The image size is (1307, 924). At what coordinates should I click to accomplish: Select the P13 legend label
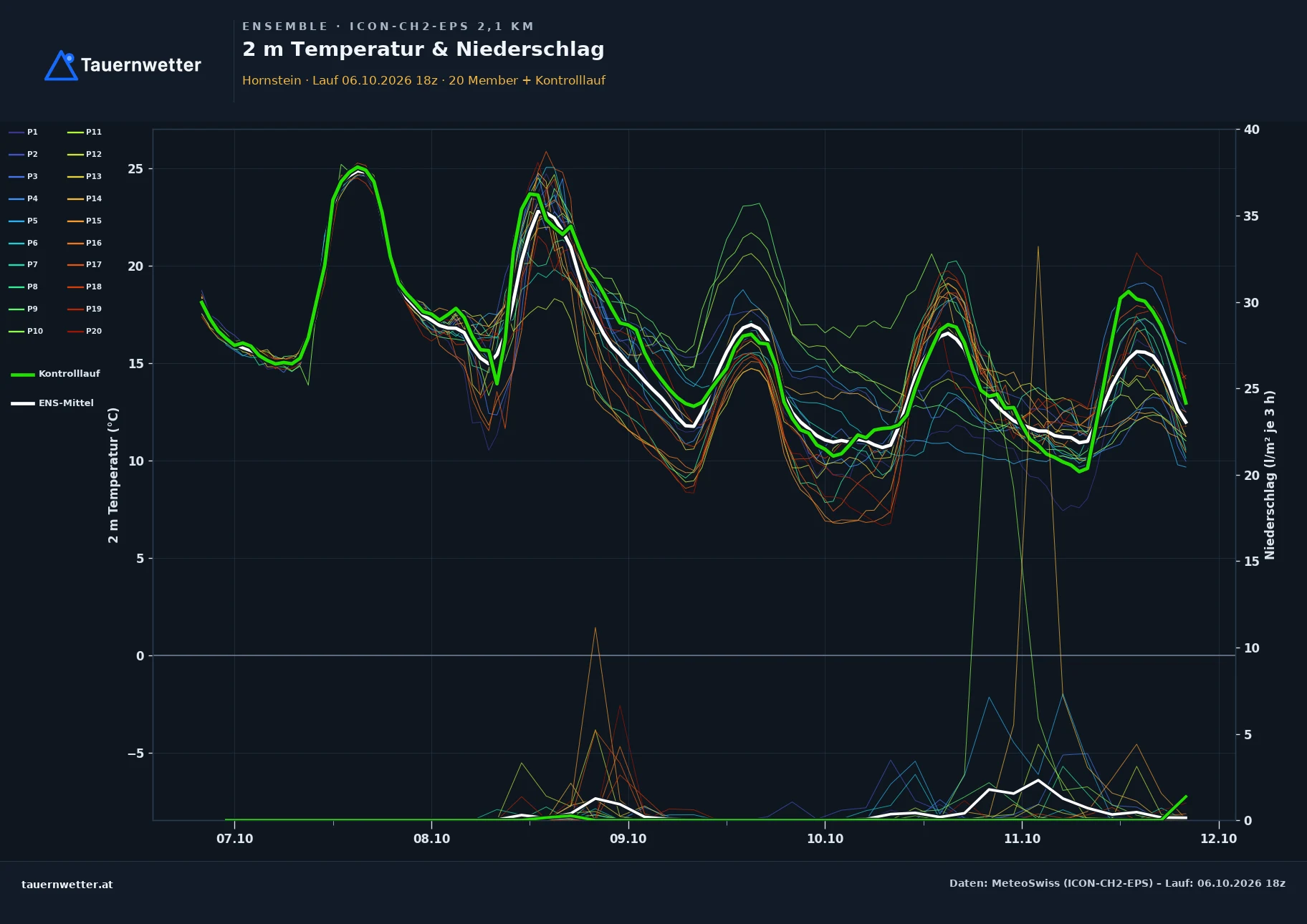tap(94, 177)
